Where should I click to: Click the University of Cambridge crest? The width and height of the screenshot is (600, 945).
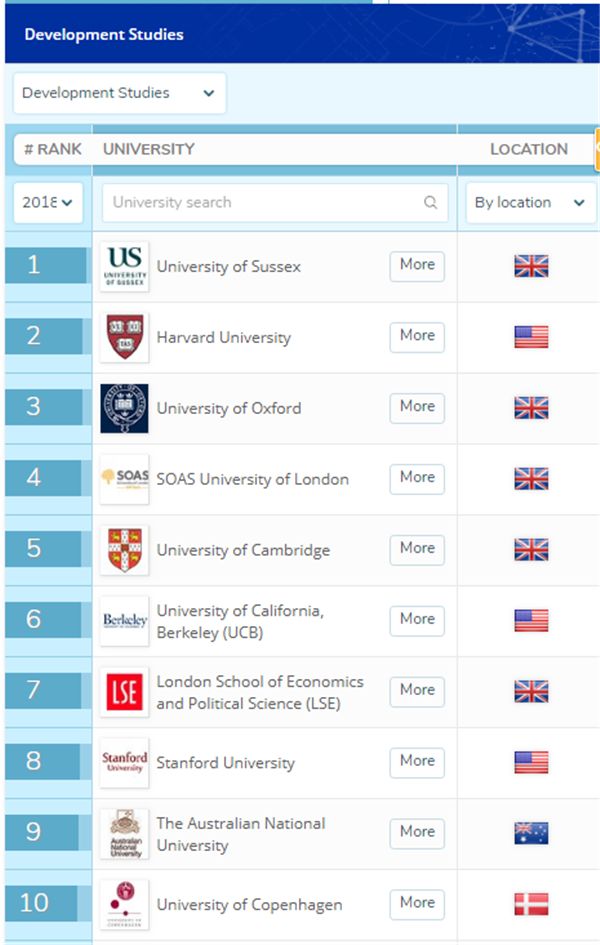[x=124, y=550]
